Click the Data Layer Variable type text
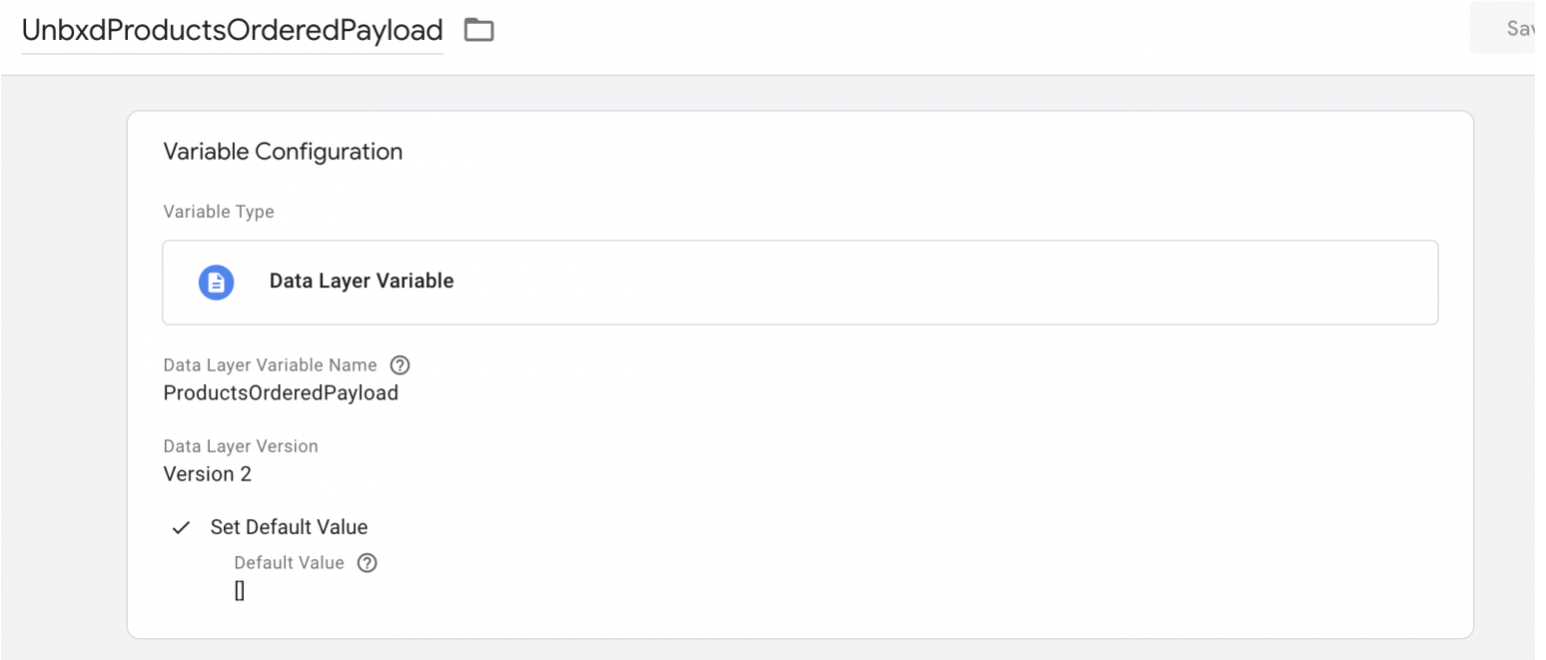This screenshot has height=660, width=1546. click(361, 281)
